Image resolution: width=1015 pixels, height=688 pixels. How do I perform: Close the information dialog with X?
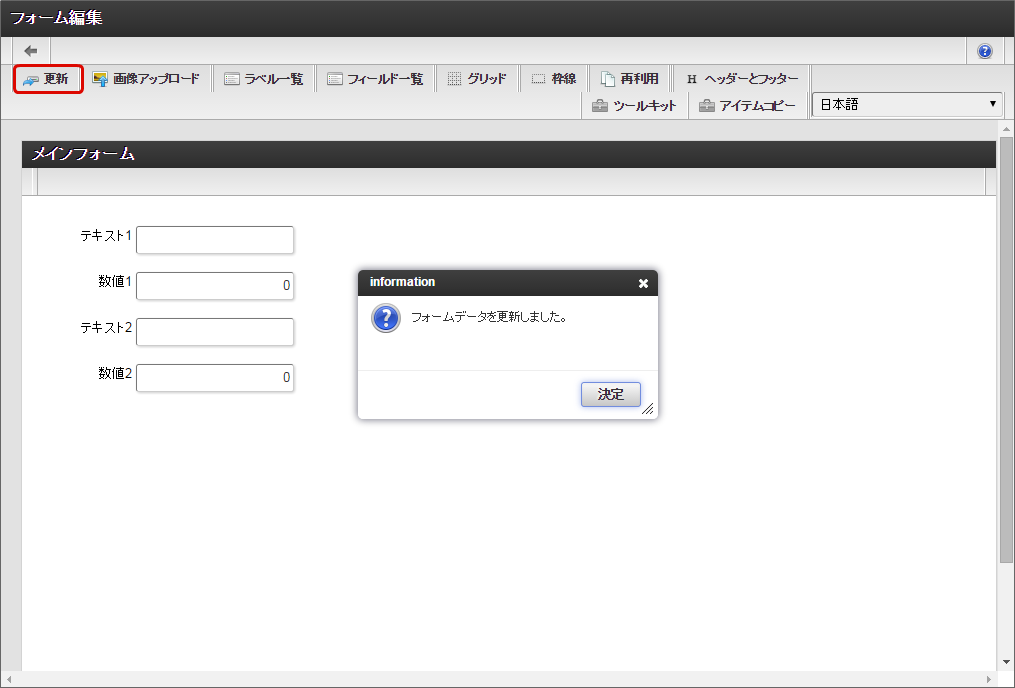(x=643, y=283)
